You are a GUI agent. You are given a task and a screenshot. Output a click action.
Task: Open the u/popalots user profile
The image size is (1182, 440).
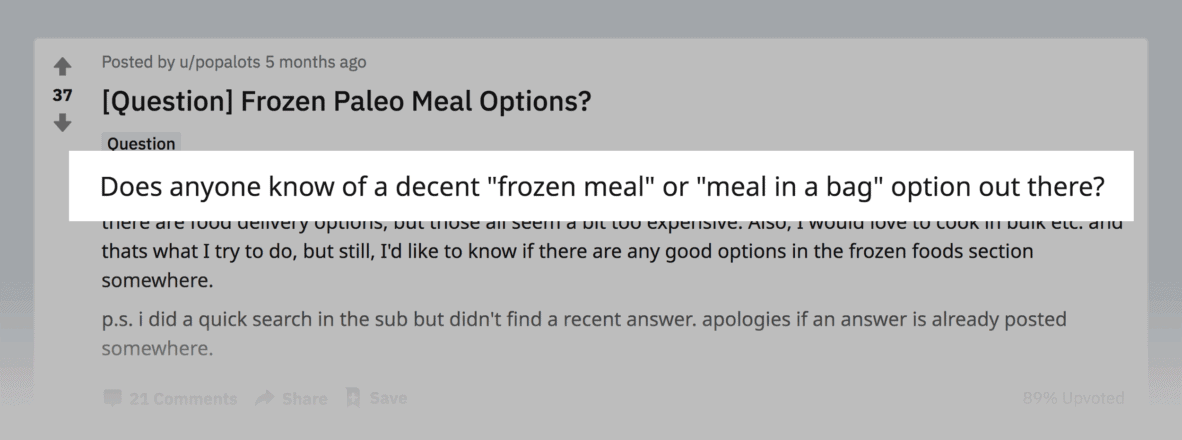tap(219, 63)
